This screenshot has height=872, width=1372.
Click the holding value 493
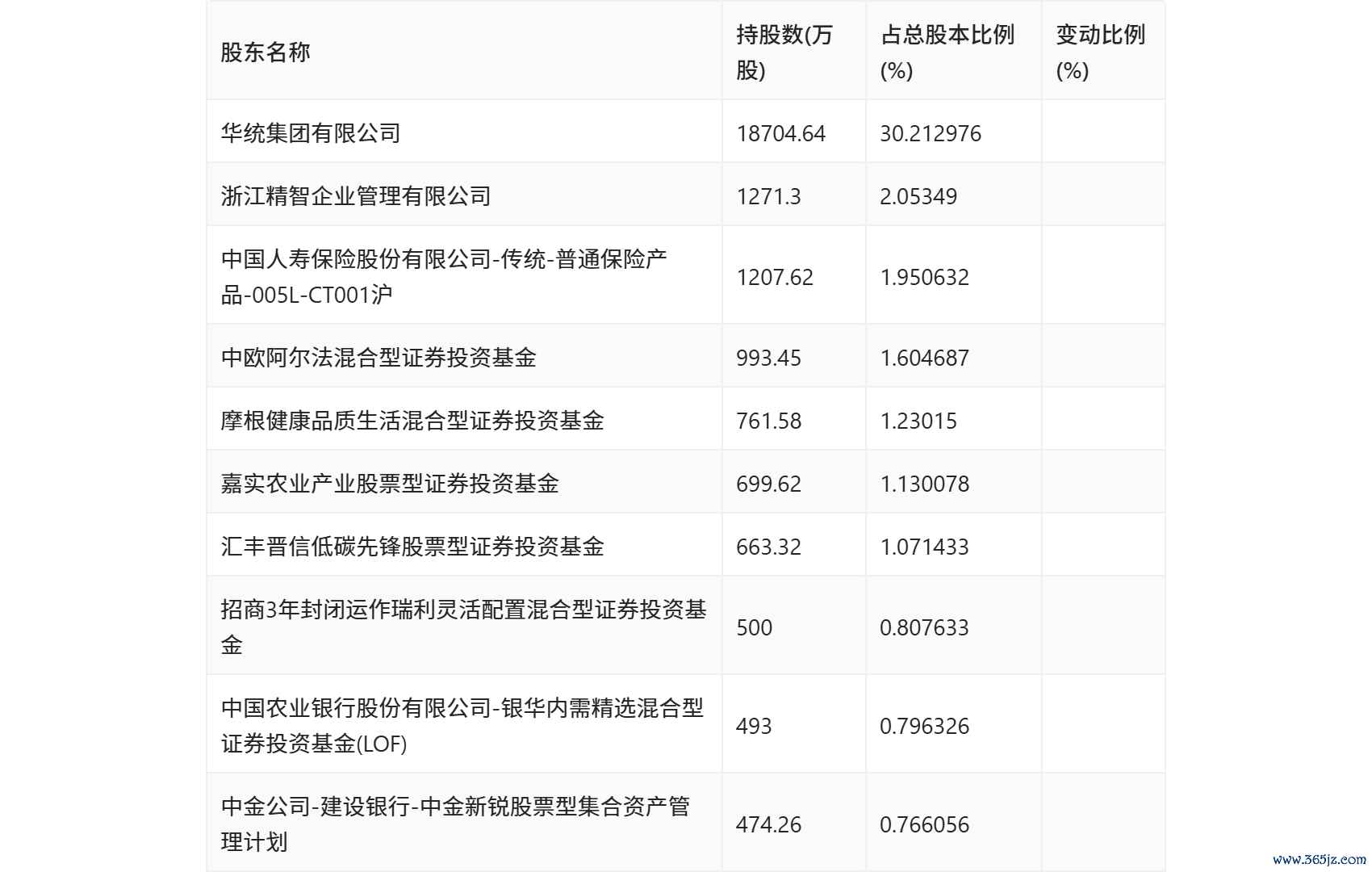(754, 726)
